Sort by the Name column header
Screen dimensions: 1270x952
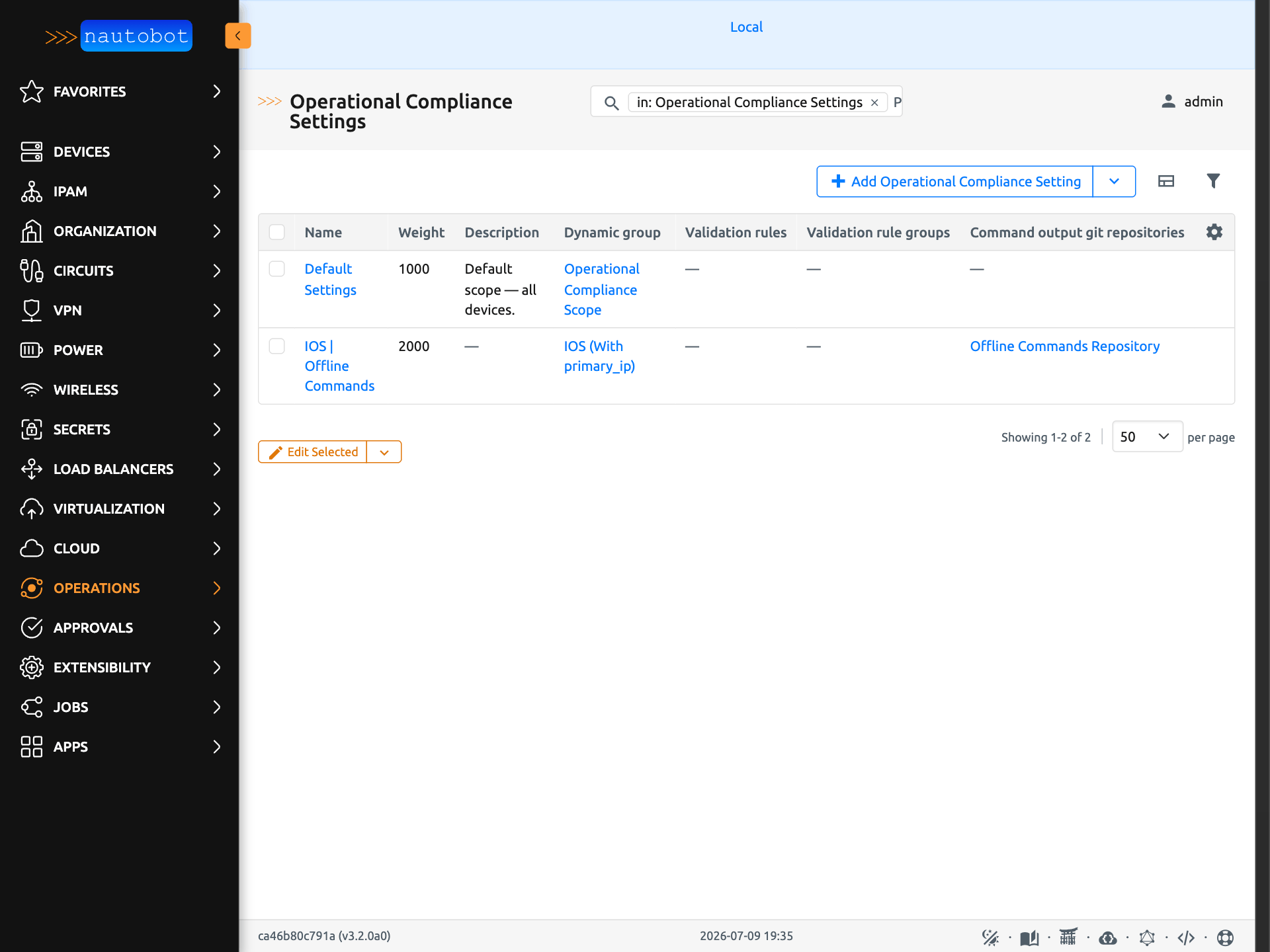point(323,232)
